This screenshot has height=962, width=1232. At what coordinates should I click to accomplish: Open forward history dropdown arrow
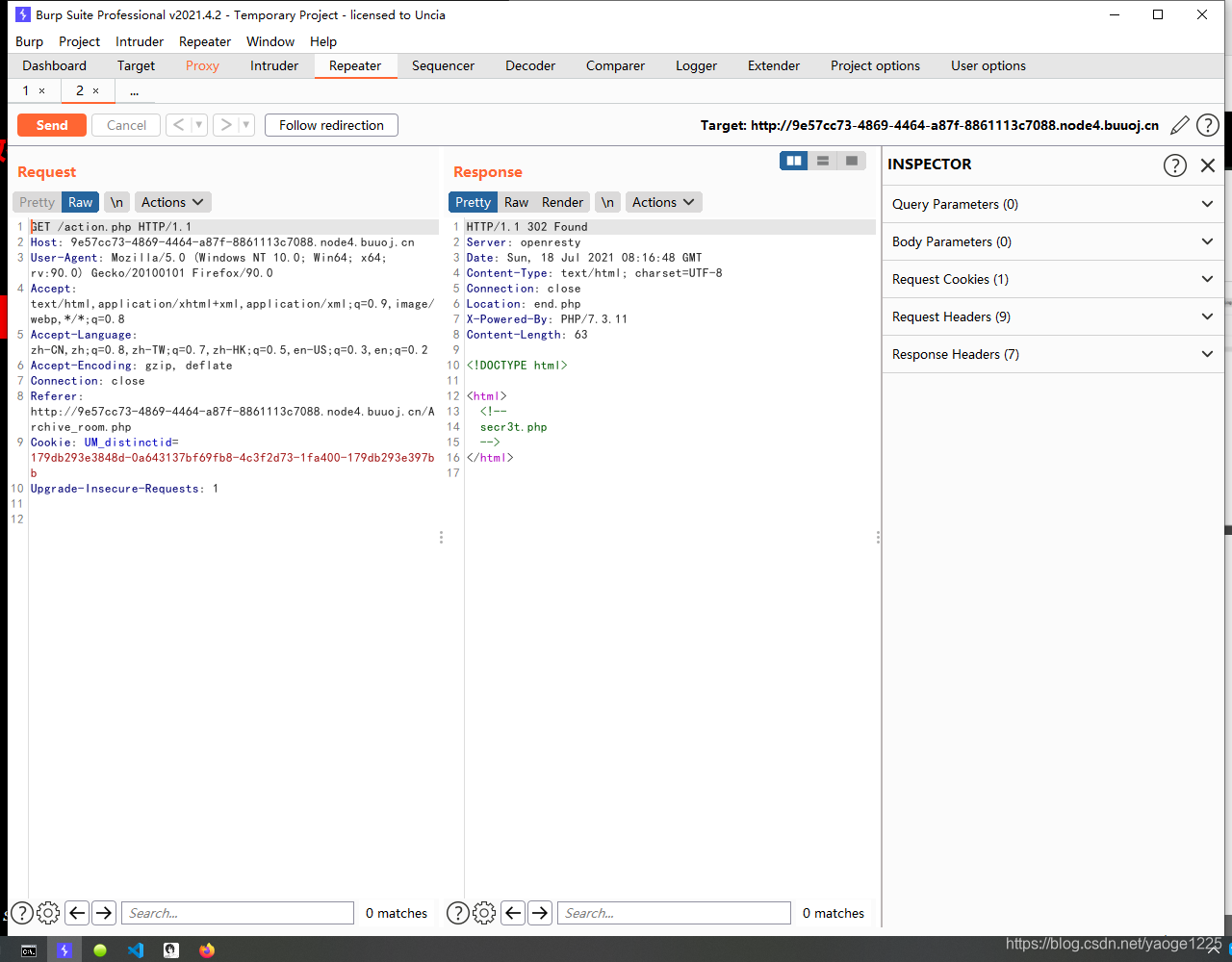point(246,125)
